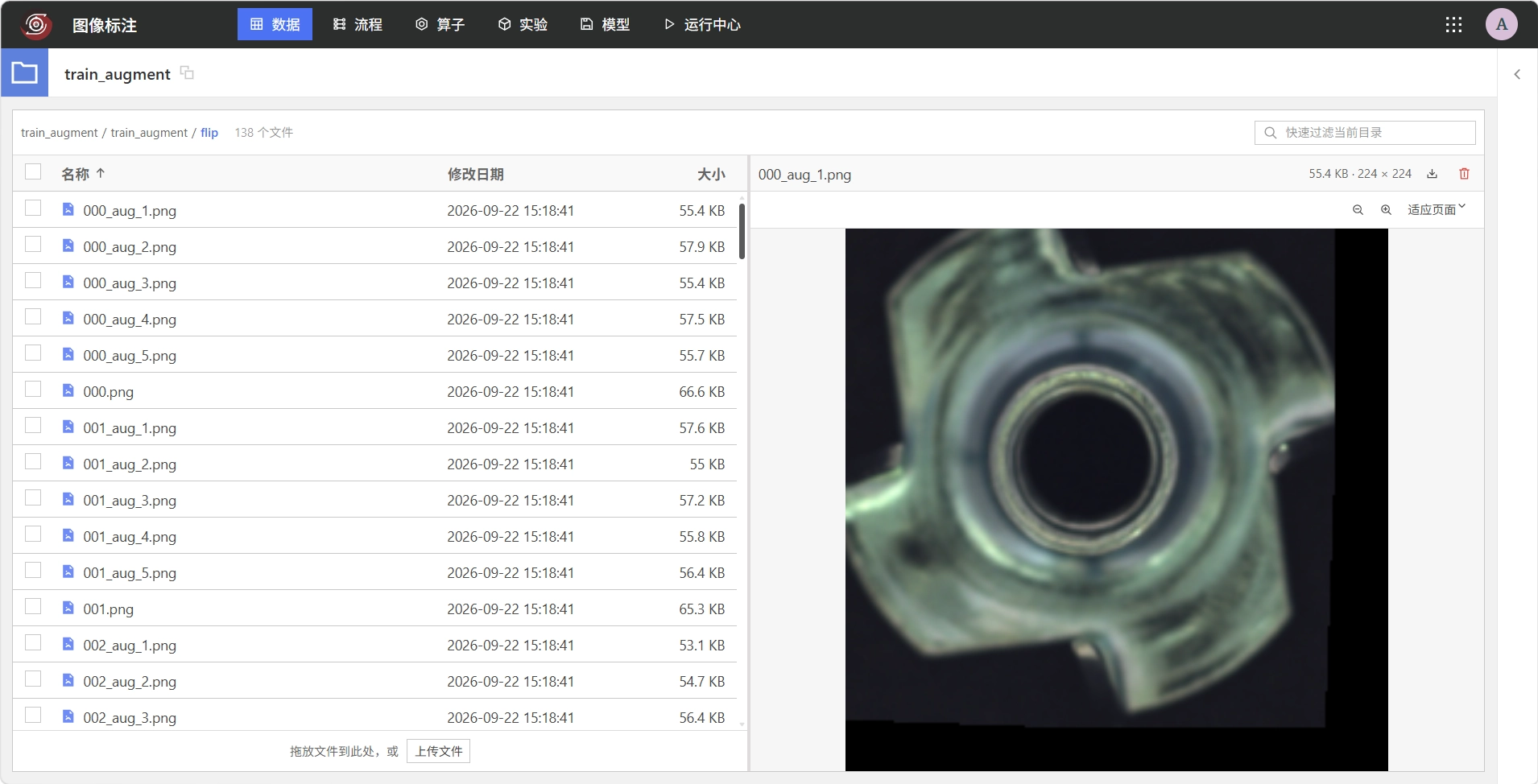The height and width of the screenshot is (784, 1538).
Task: Click file icon of 000_aug_3.png
Action: [x=68, y=282]
